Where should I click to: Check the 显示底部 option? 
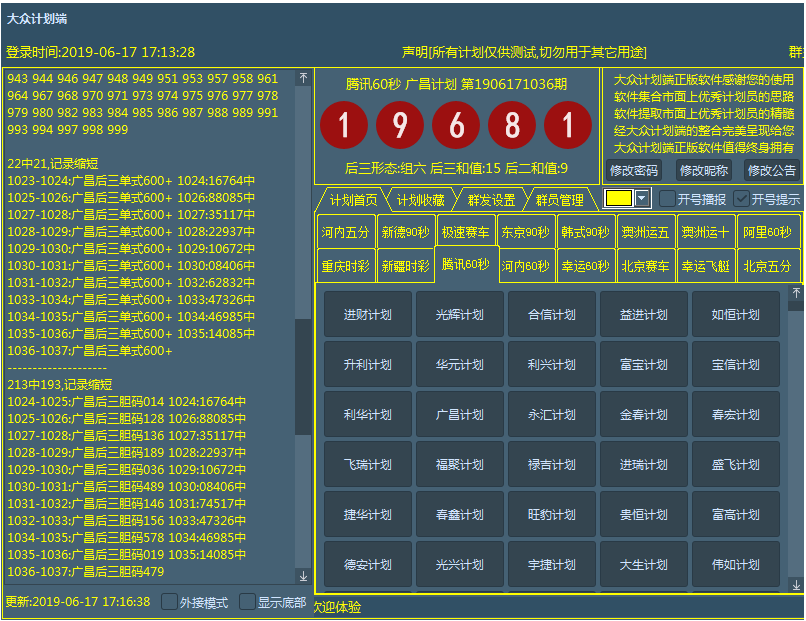tap(247, 602)
